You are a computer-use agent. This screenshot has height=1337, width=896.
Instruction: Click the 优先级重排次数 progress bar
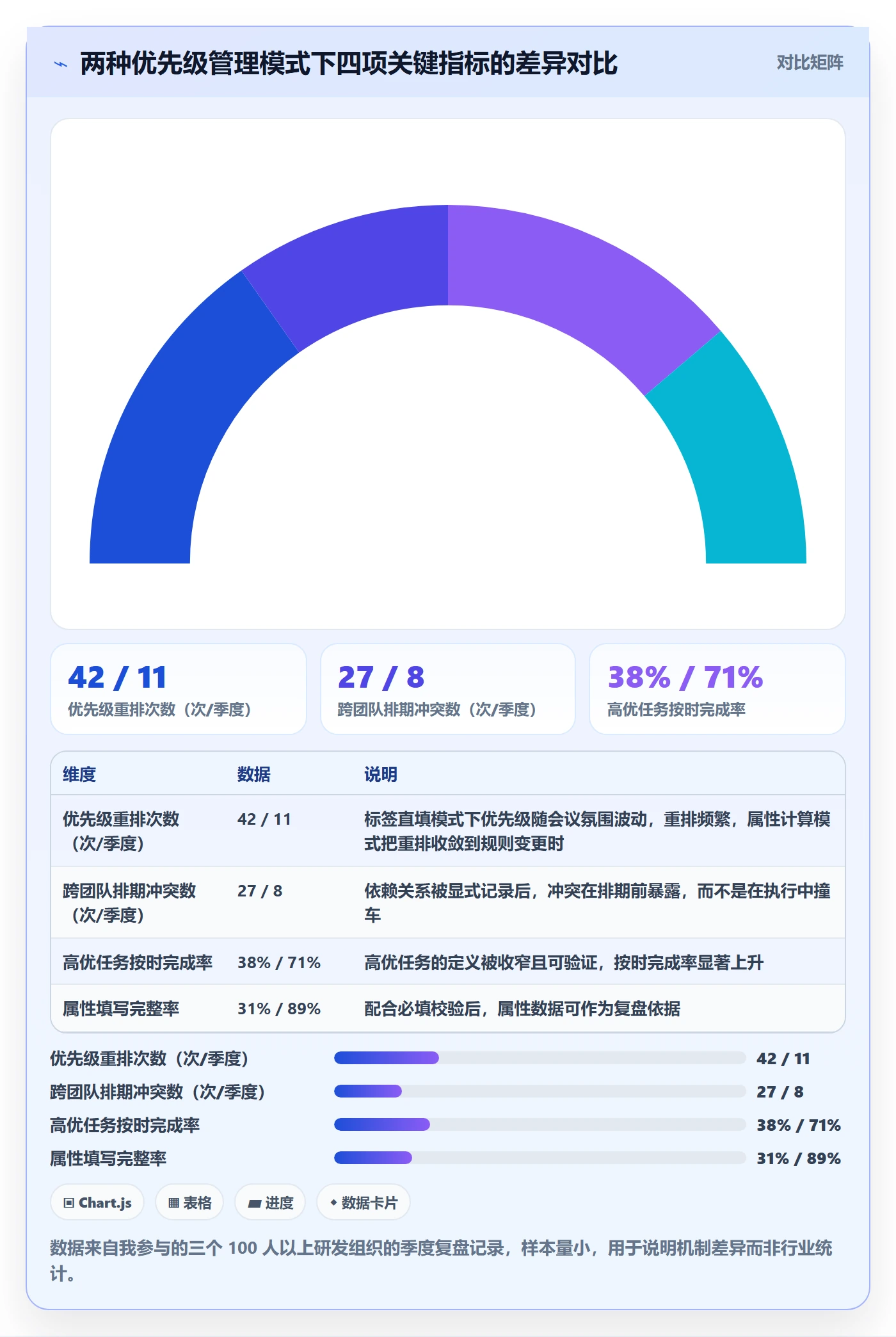[540, 1058]
